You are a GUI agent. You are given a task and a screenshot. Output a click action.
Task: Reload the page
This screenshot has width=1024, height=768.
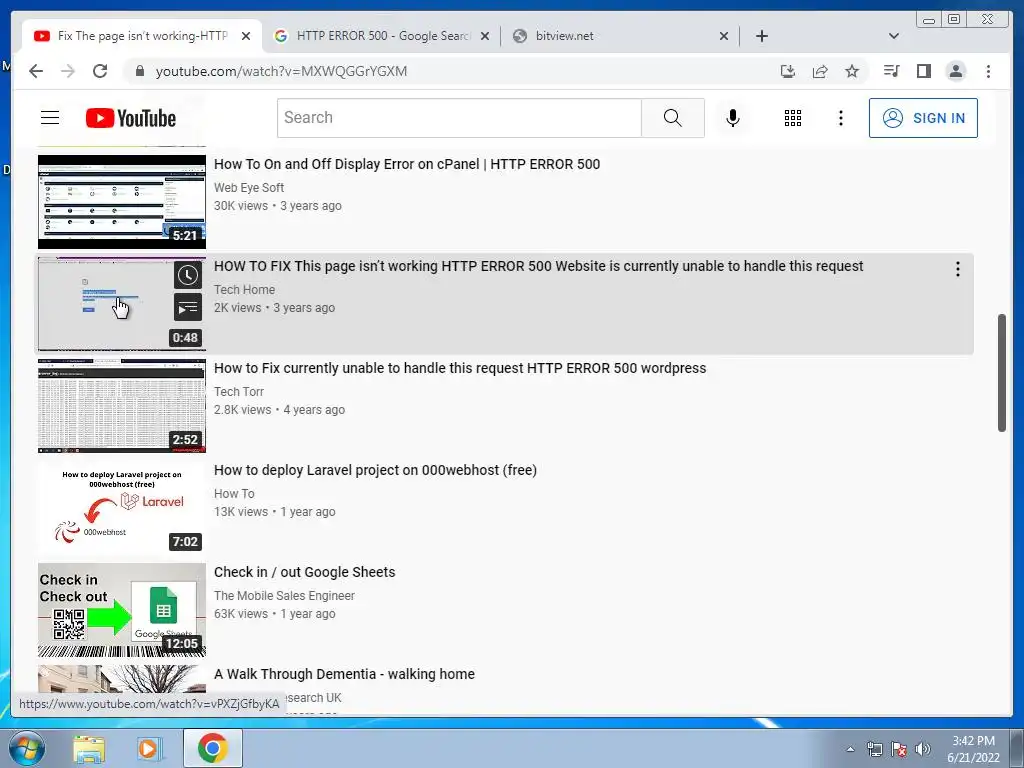(x=100, y=71)
